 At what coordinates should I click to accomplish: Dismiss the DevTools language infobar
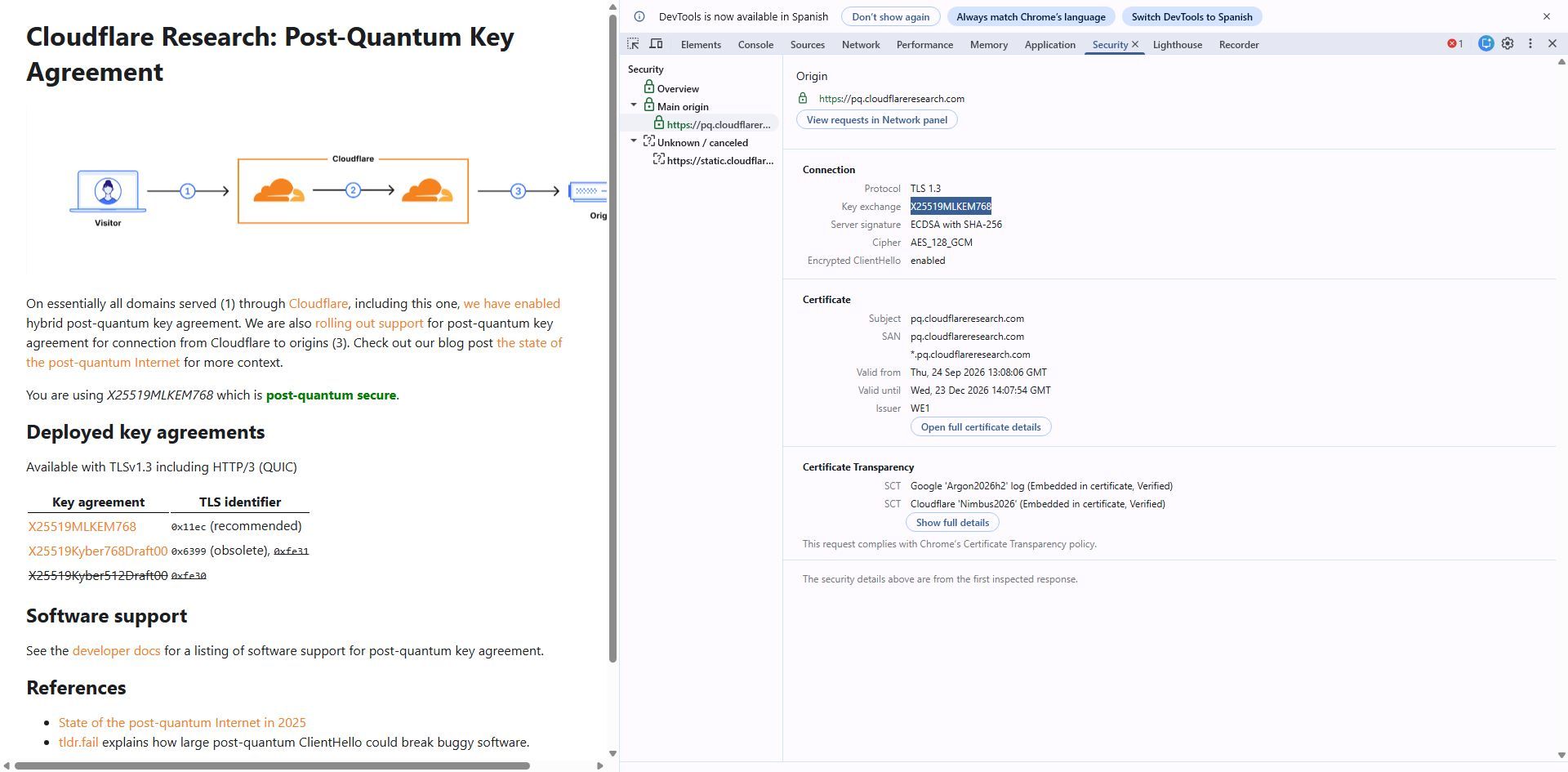click(x=1546, y=16)
